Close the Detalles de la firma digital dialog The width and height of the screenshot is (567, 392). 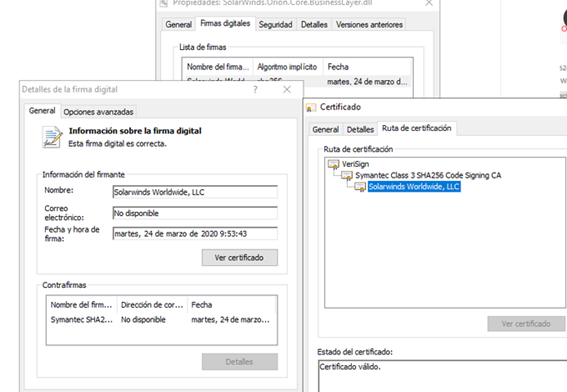[x=287, y=89]
